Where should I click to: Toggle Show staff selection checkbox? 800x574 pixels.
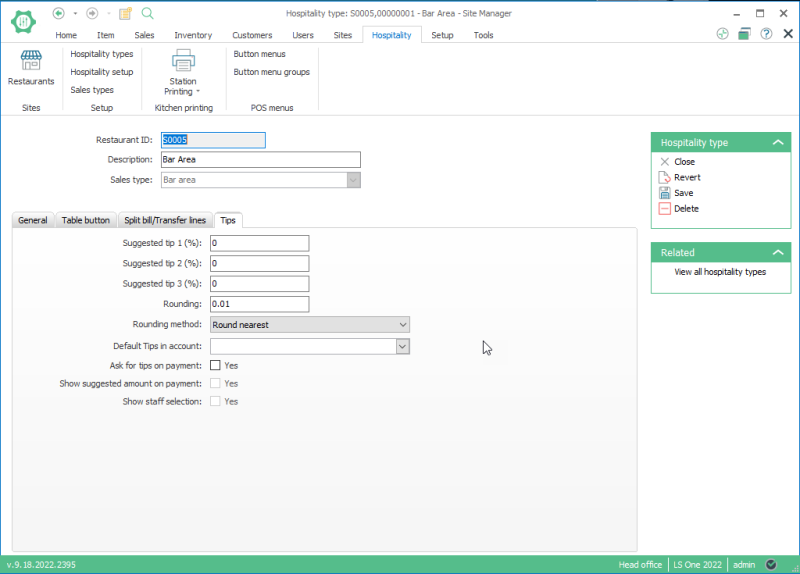coord(215,401)
